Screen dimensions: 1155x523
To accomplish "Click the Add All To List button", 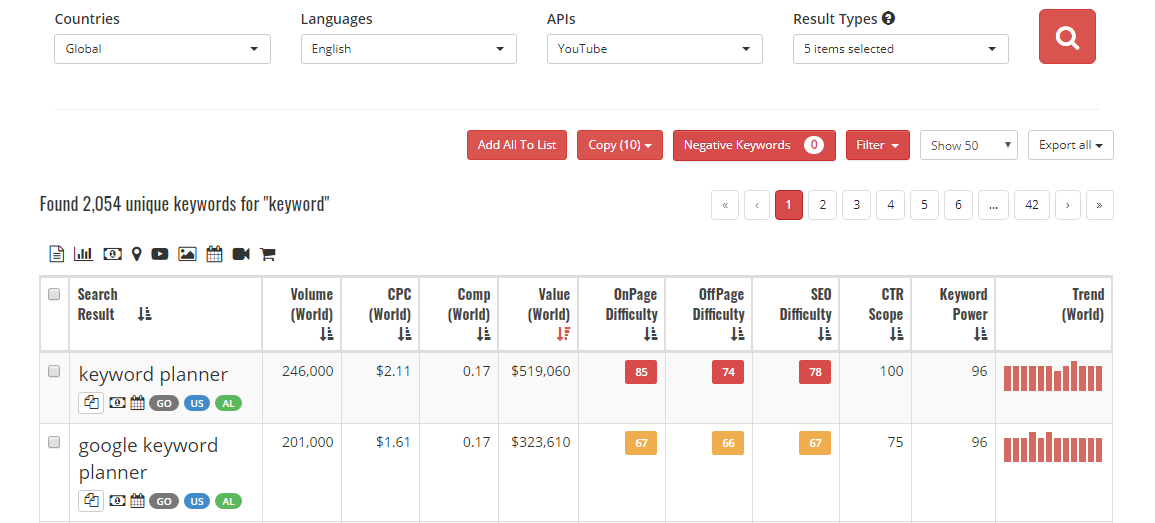I will click(517, 145).
